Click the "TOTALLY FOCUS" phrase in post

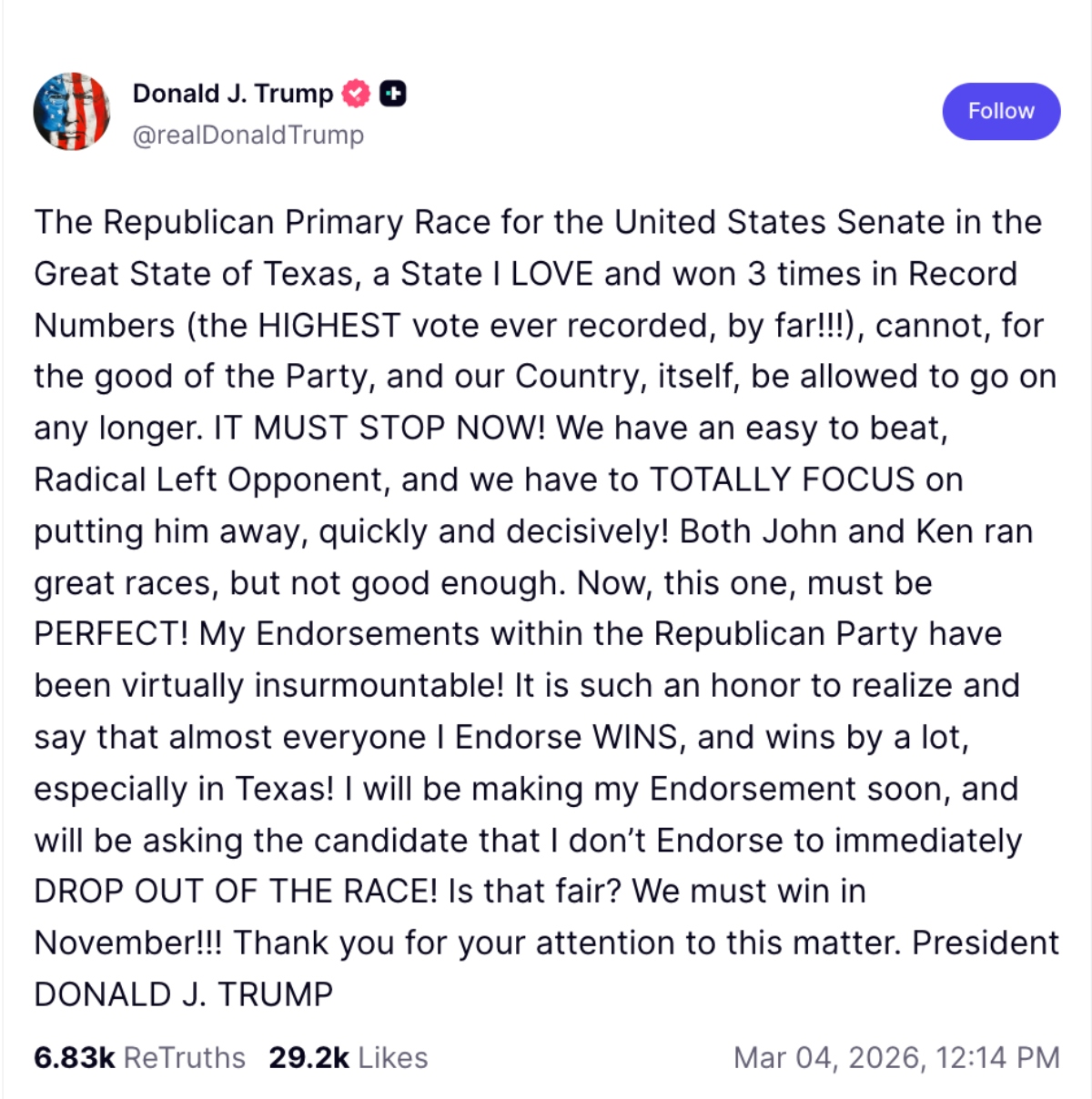781,479
